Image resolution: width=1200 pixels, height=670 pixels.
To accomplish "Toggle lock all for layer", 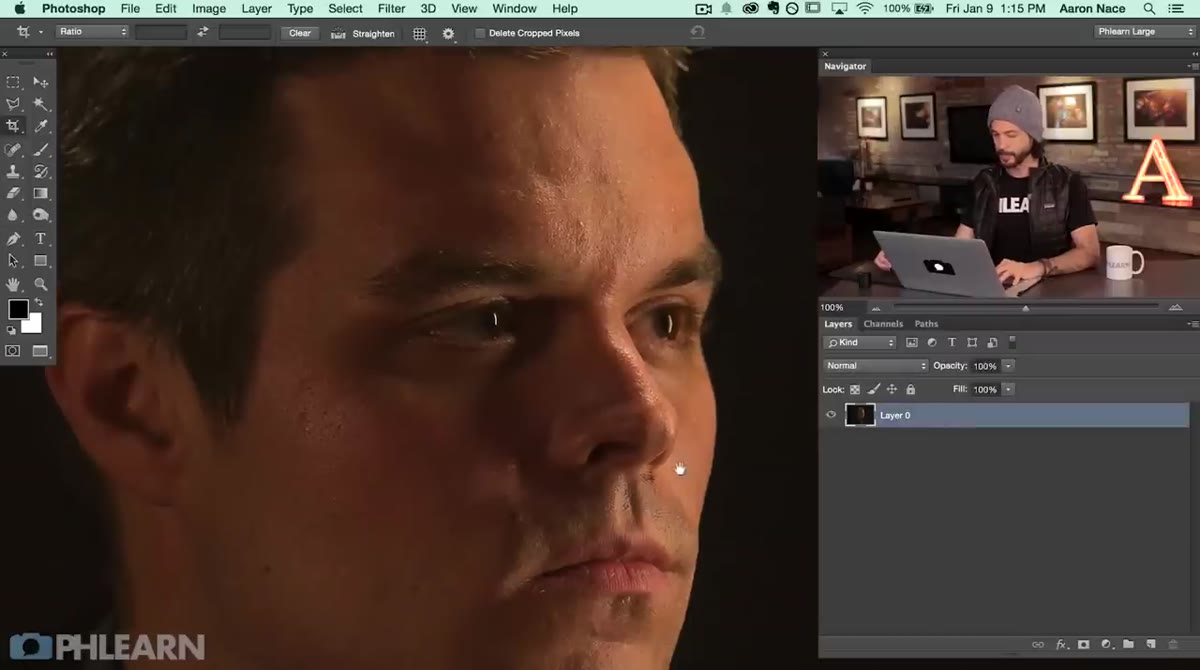I will 910,389.
